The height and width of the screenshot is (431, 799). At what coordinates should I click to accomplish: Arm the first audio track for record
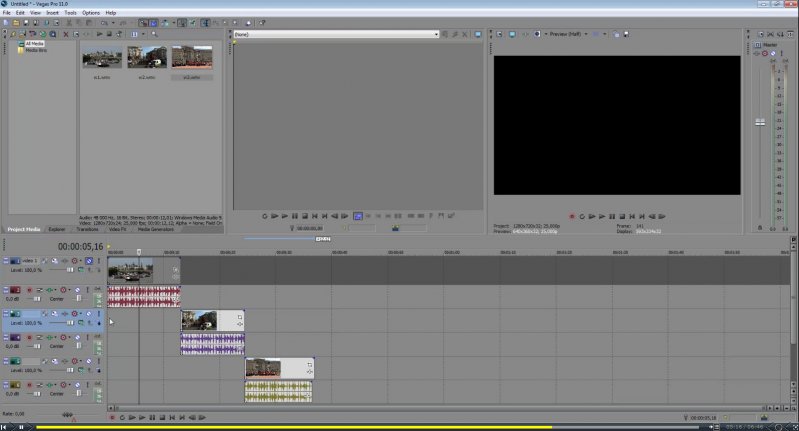pos(29,289)
